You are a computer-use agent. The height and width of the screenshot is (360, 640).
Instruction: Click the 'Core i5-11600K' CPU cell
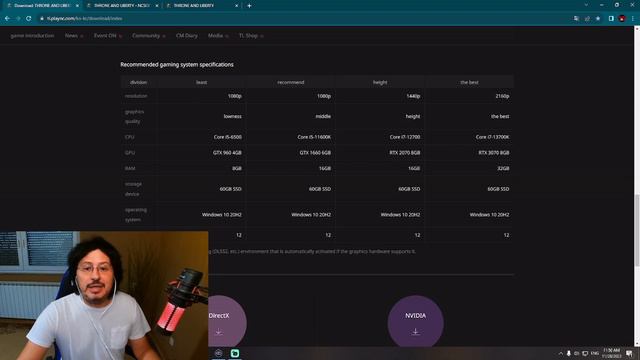point(314,137)
